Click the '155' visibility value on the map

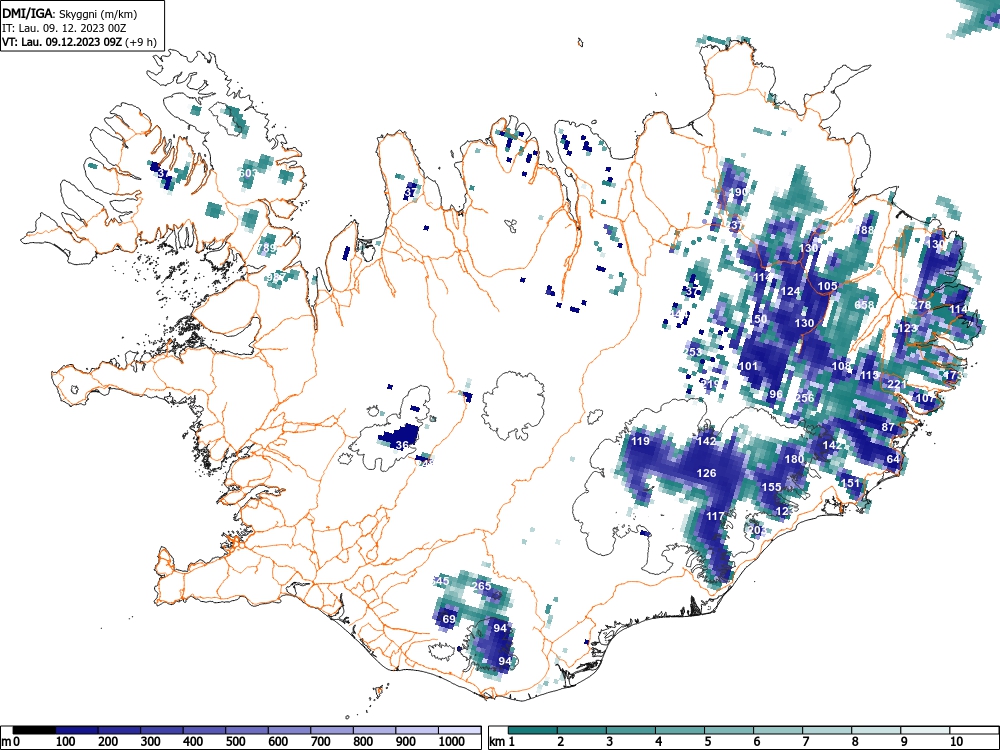pyautogui.click(x=772, y=487)
